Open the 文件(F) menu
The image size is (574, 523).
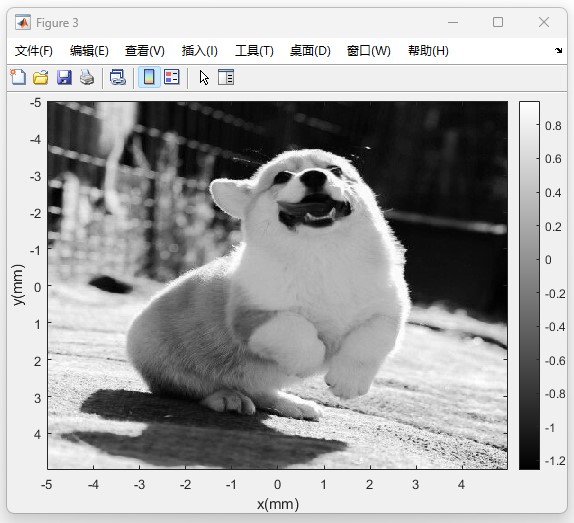pos(34,51)
